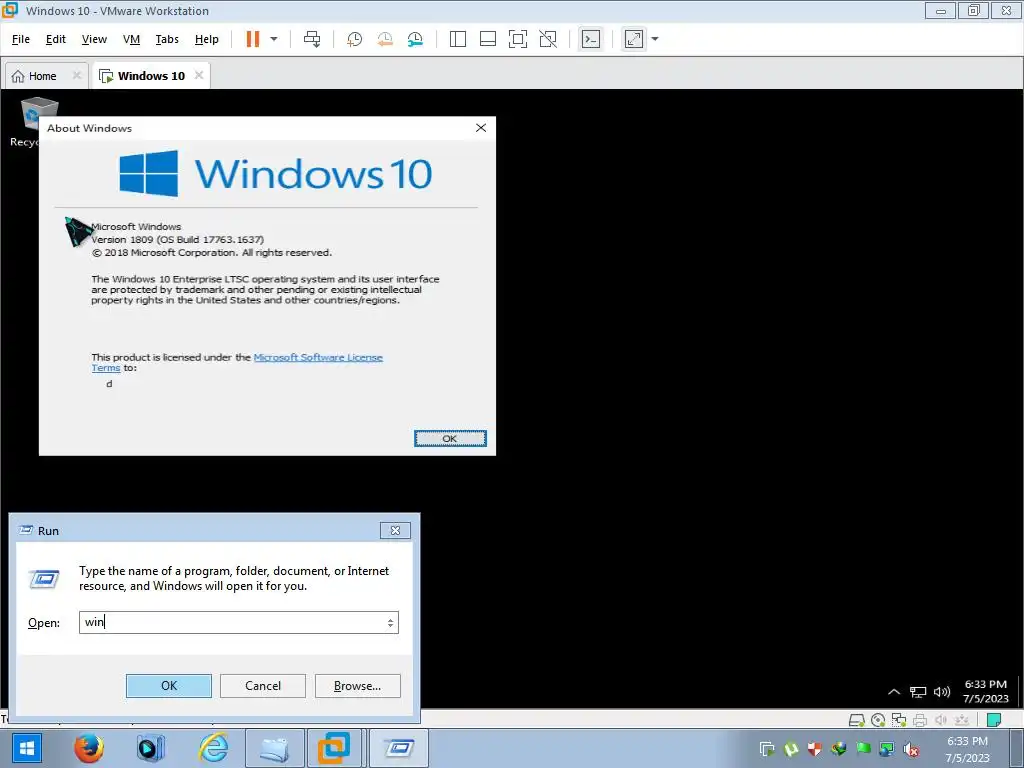1024x768 pixels.
Task: Close the Windows 10 VM tab
Action: 199,75
